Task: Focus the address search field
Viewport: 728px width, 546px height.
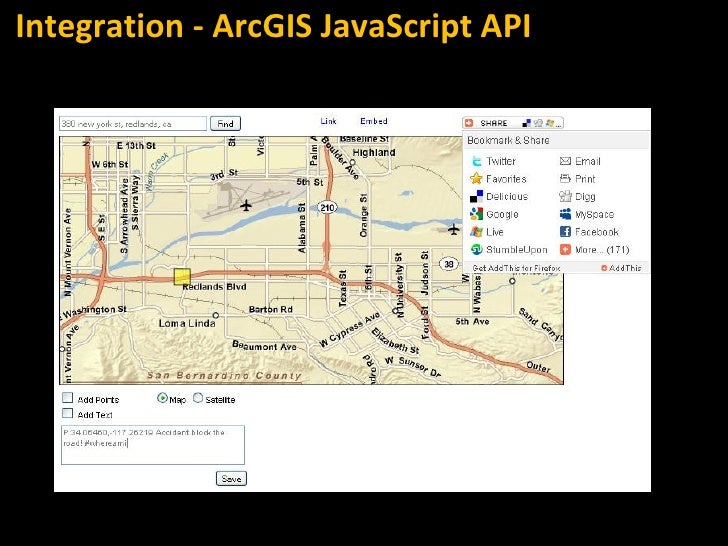Action: pos(133,124)
